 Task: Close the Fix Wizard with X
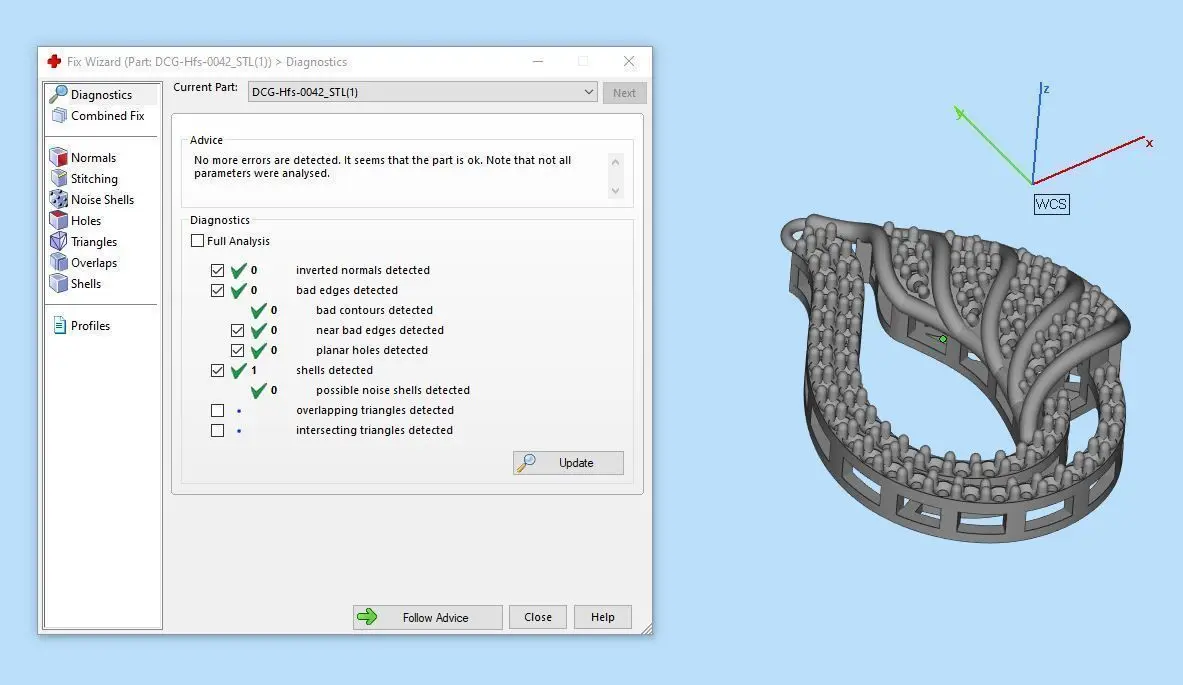click(629, 61)
